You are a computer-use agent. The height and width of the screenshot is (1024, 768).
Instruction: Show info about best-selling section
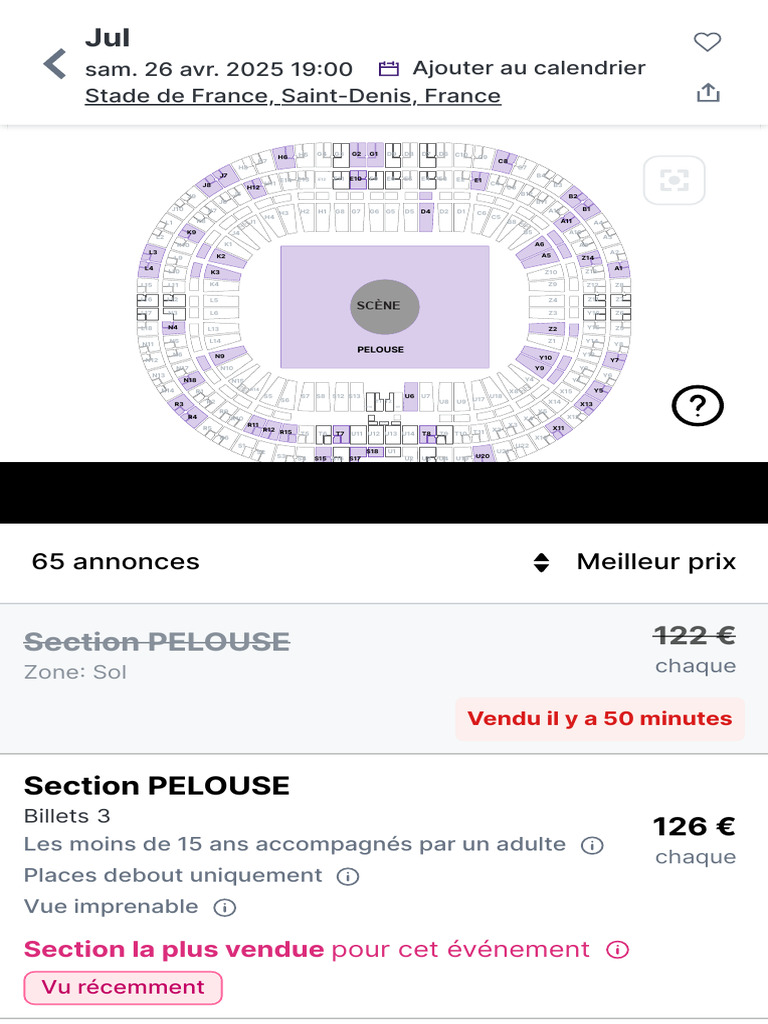[x=618, y=950]
